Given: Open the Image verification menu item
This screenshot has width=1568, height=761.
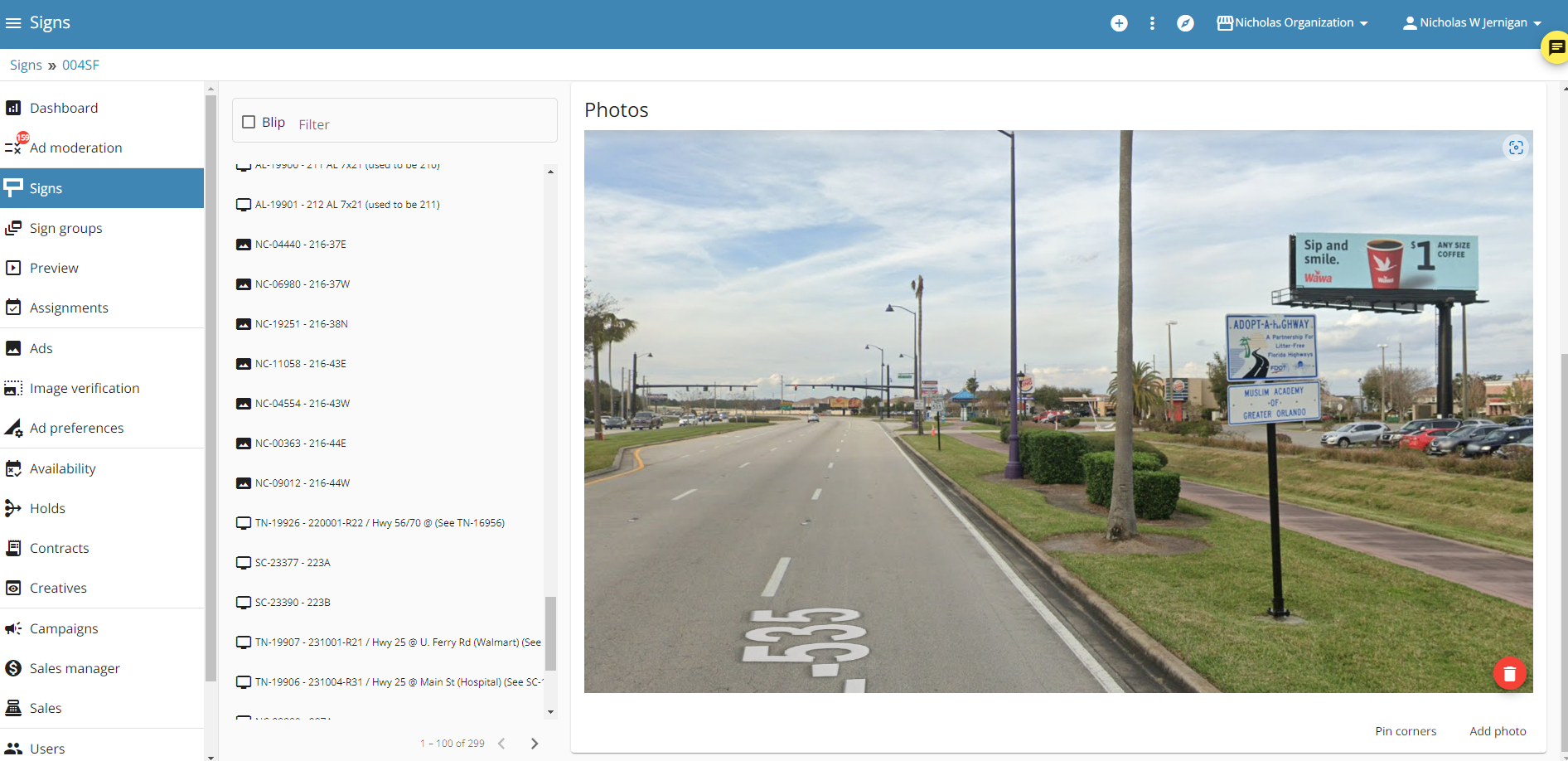Looking at the screenshot, I should tap(102, 388).
